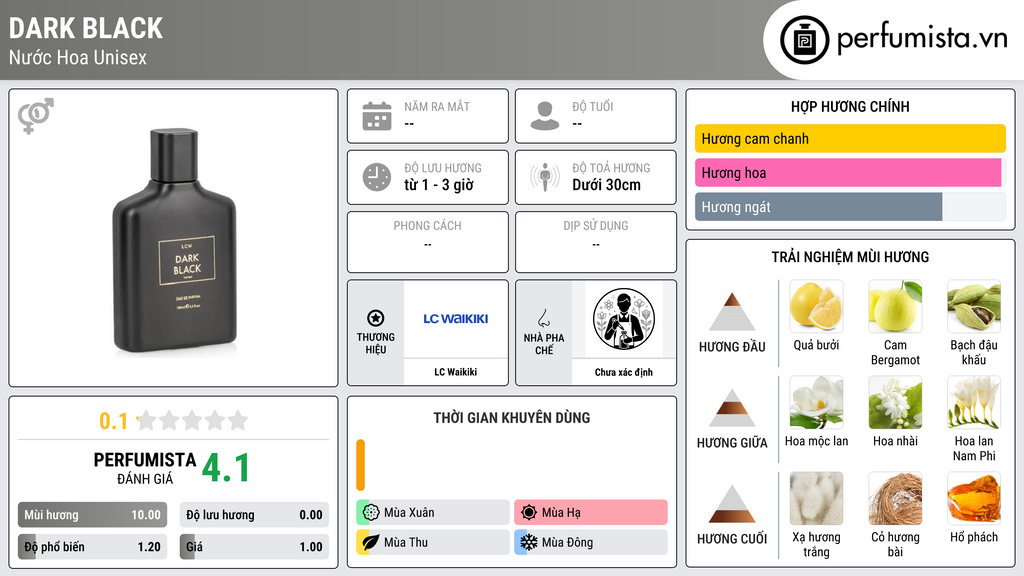Select the Bạch đậu khấu note image

pyautogui.click(x=974, y=306)
